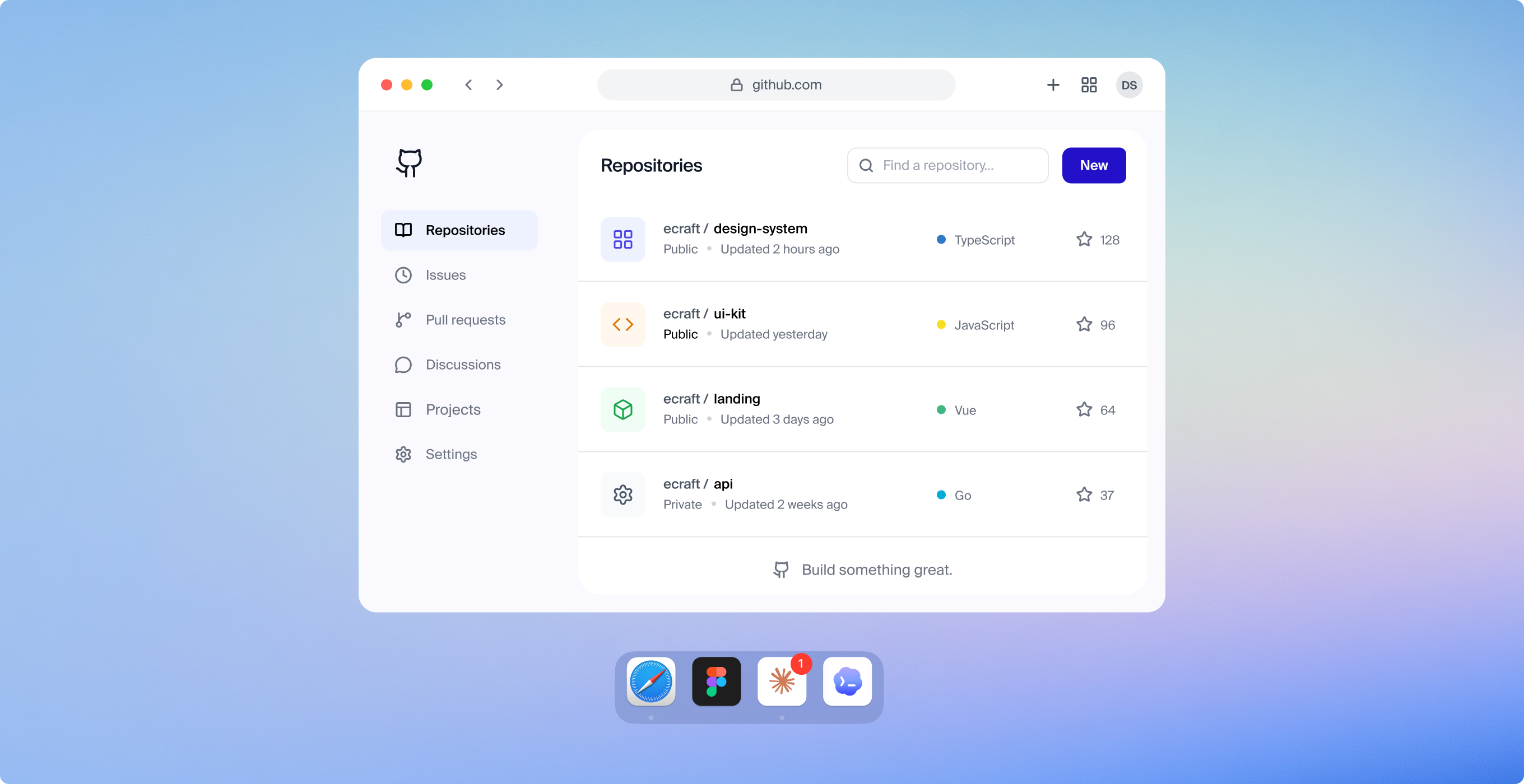Open Settings in the sidebar

pos(459,454)
